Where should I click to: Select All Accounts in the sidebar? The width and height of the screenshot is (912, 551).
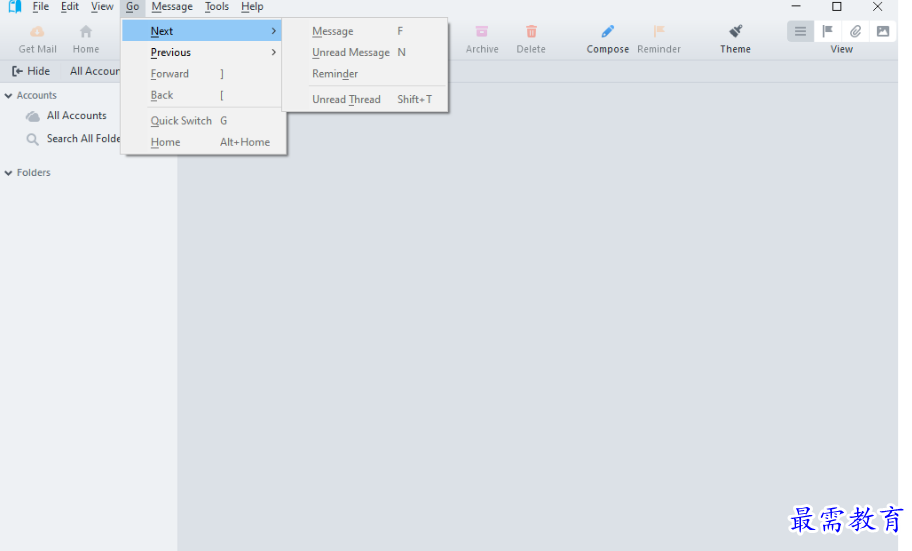(76, 116)
